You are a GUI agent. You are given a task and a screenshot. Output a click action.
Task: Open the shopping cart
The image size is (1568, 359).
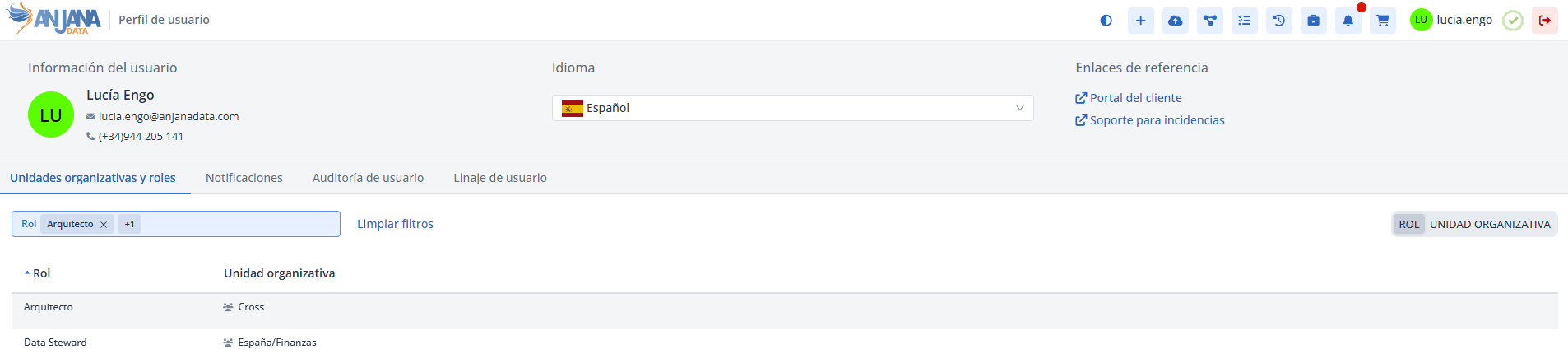point(1382,21)
